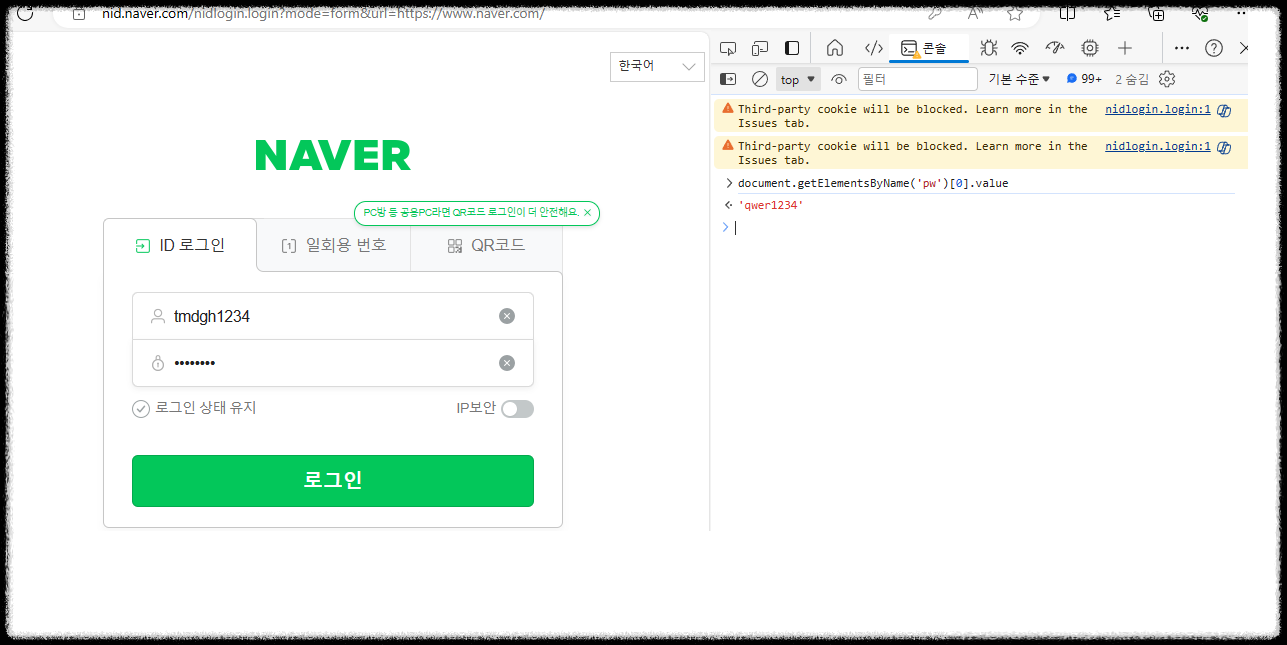This screenshot has height=645, width=1287.
Task: Click the ID input showing tmdgh1234
Action: [x=333, y=316]
